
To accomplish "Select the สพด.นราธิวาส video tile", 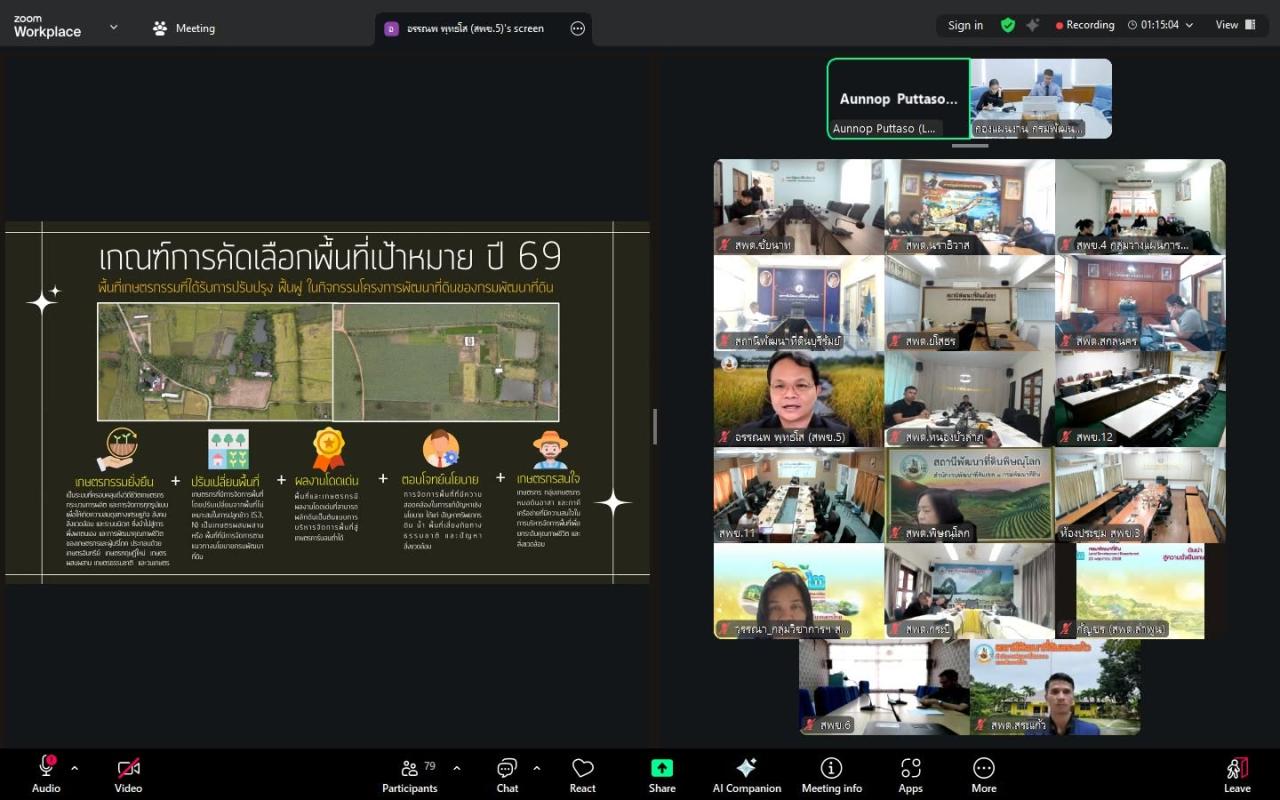I will point(970,207).
